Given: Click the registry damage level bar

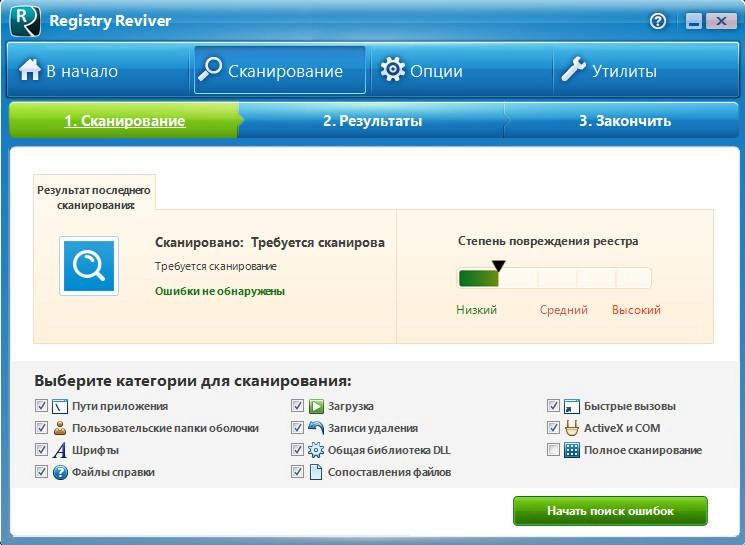Looking at the screenshot, I should (x=554, y=278).
